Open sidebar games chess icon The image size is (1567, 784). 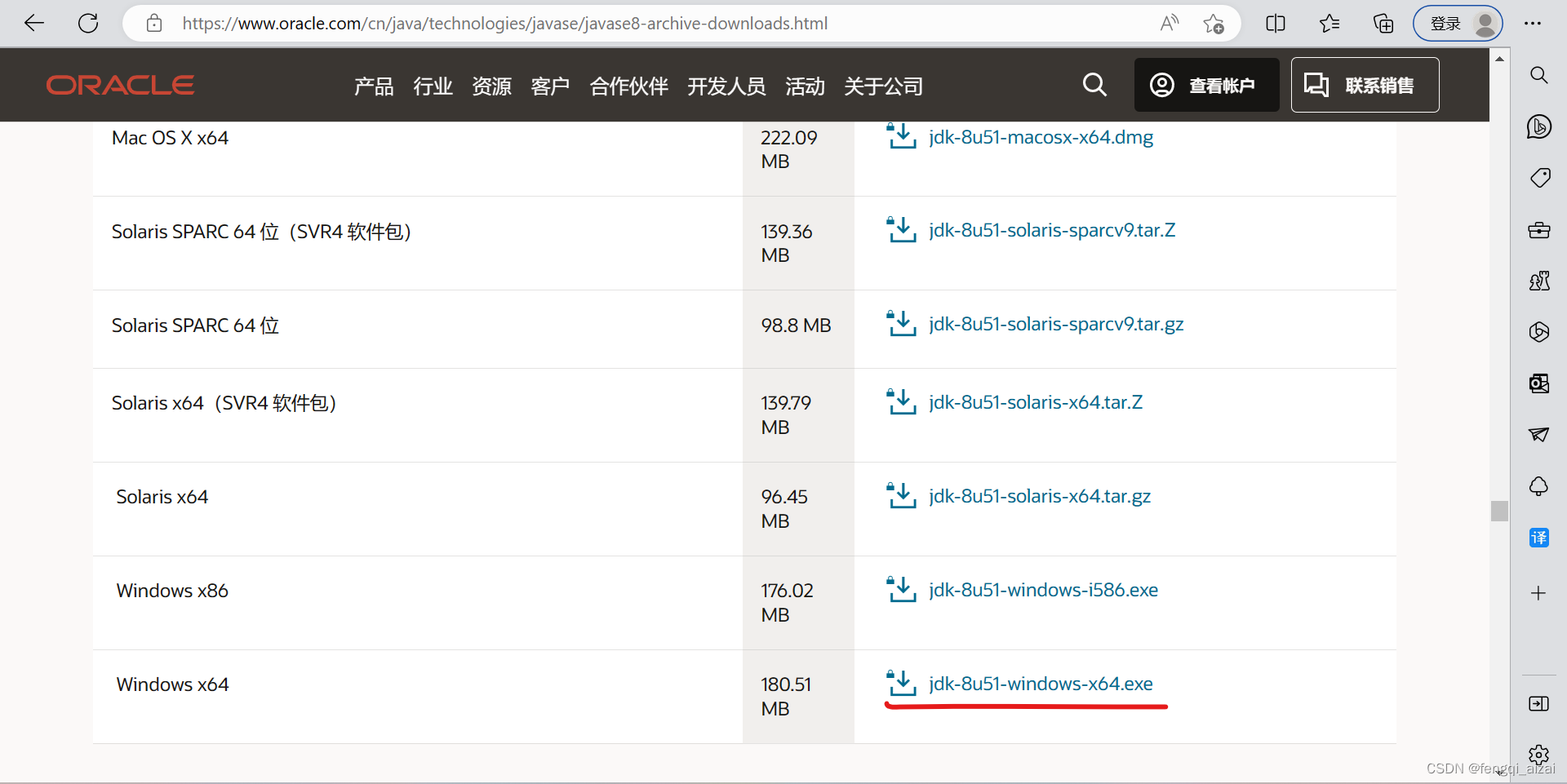1539,281
